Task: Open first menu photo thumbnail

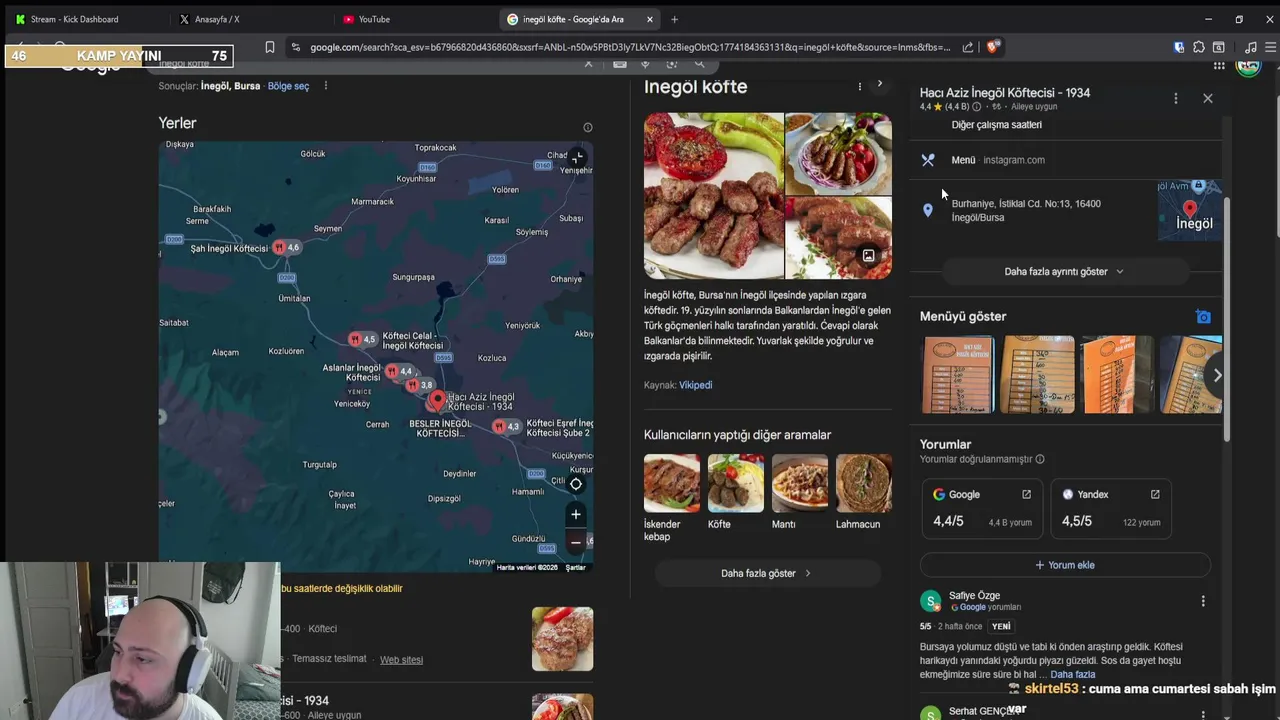Action: point(958,375)
